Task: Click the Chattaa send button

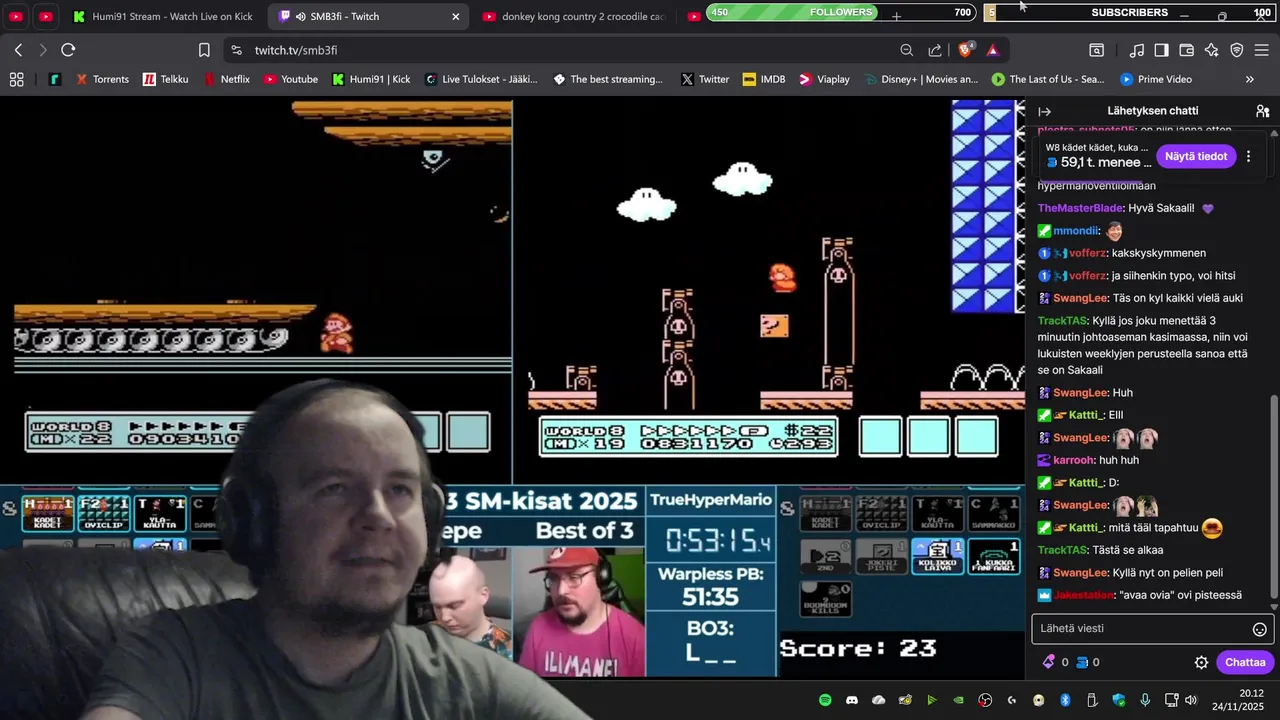Action: [x=1245, y=662]
